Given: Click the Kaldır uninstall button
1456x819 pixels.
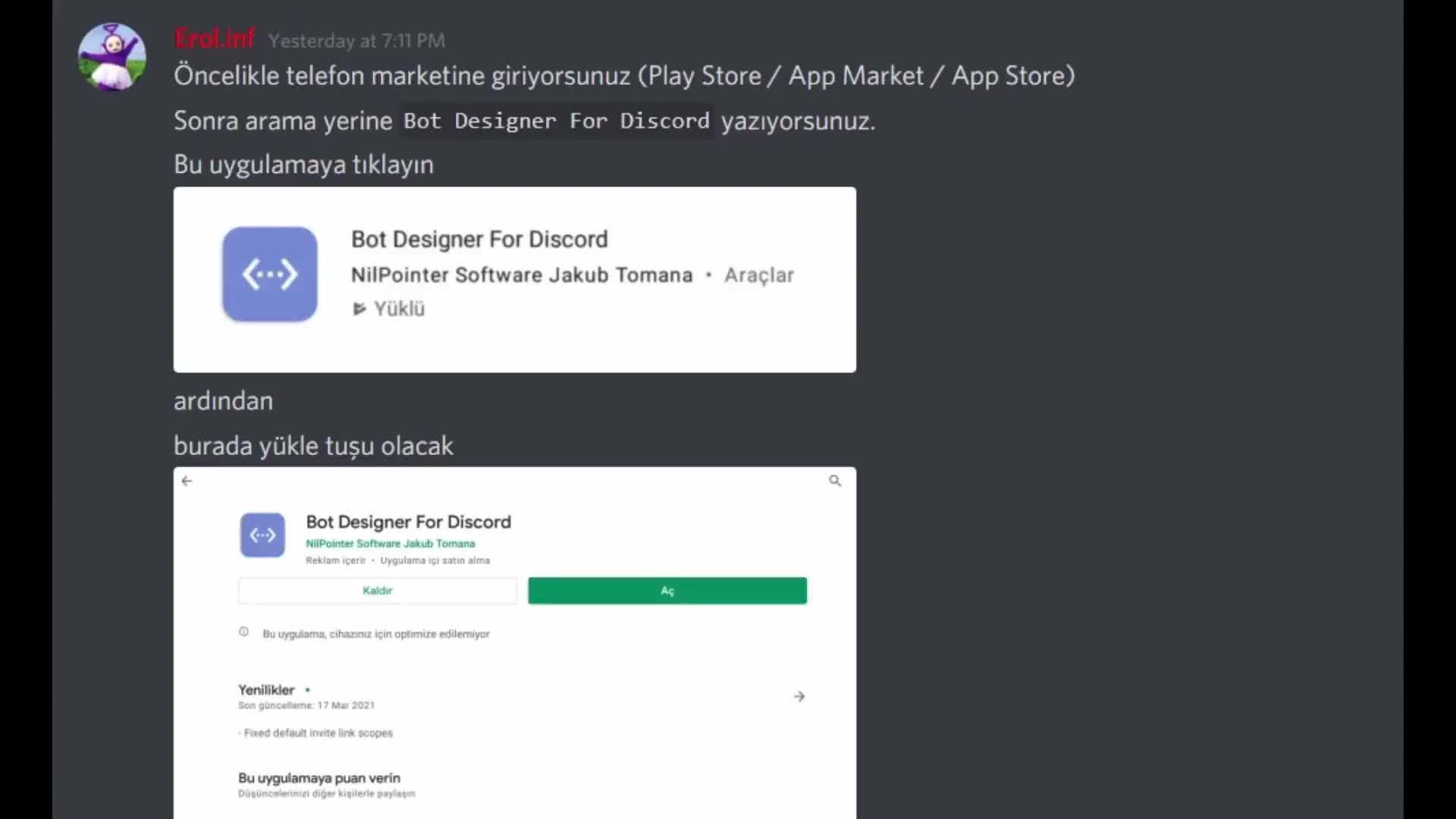Looking at the screenshot, I should pyautogui.click(x=378, y=591).
